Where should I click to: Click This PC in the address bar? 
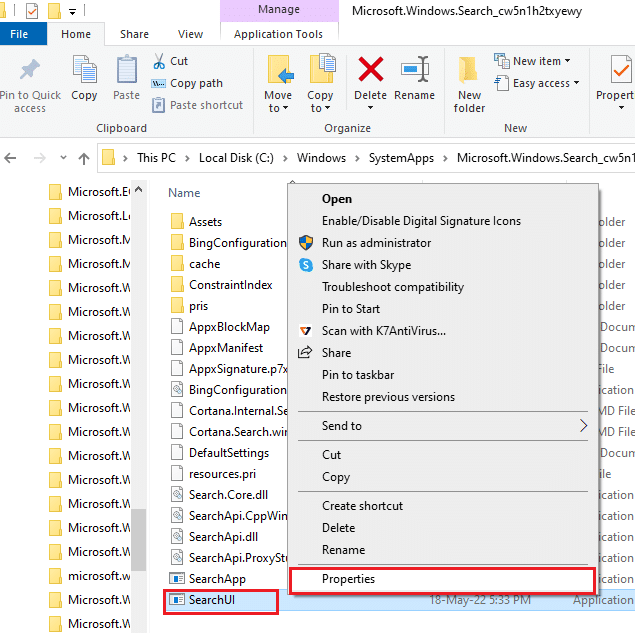click(x=156, y=158)
